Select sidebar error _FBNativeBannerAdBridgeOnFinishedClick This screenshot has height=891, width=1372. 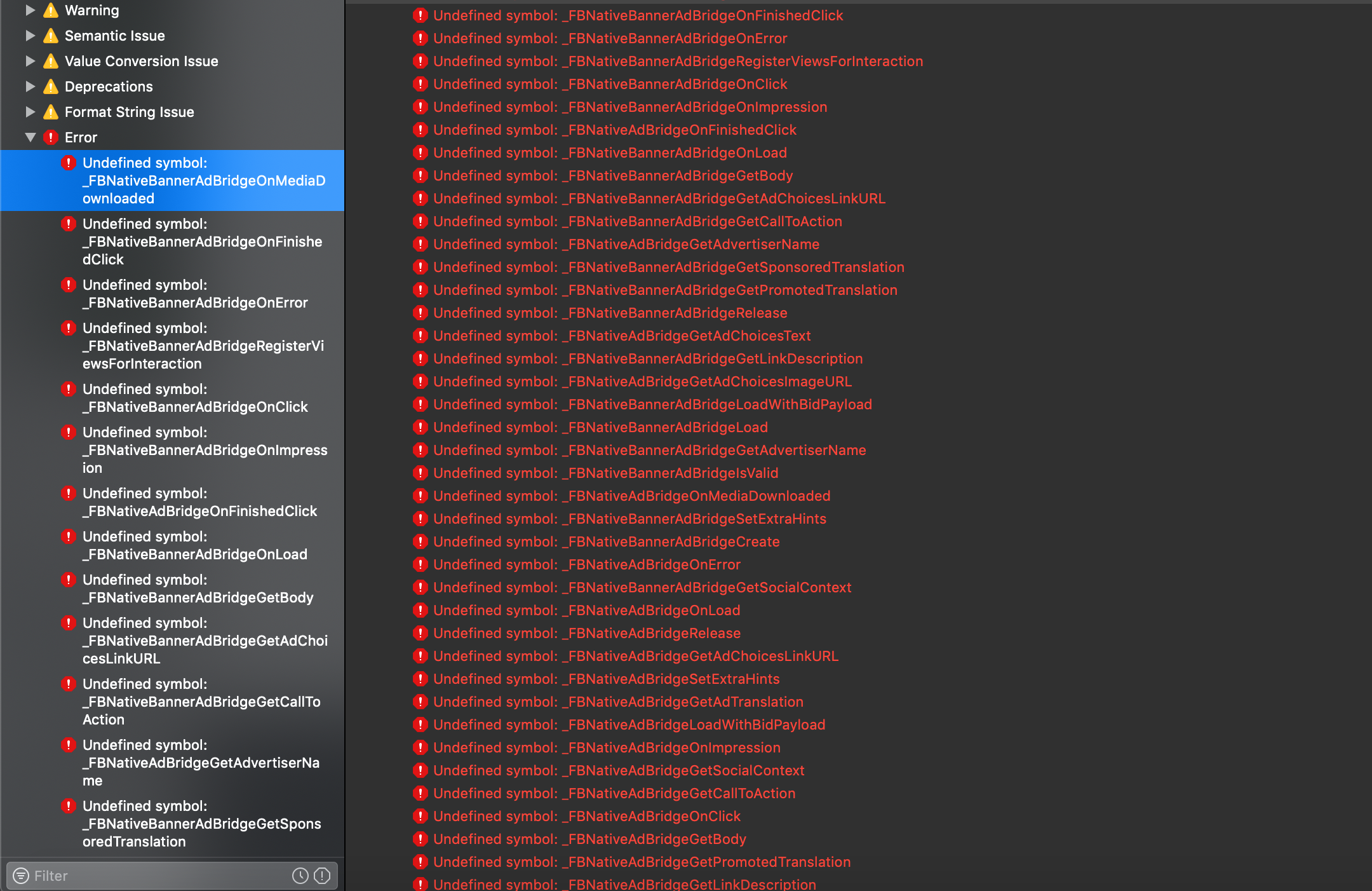[172, 241]
